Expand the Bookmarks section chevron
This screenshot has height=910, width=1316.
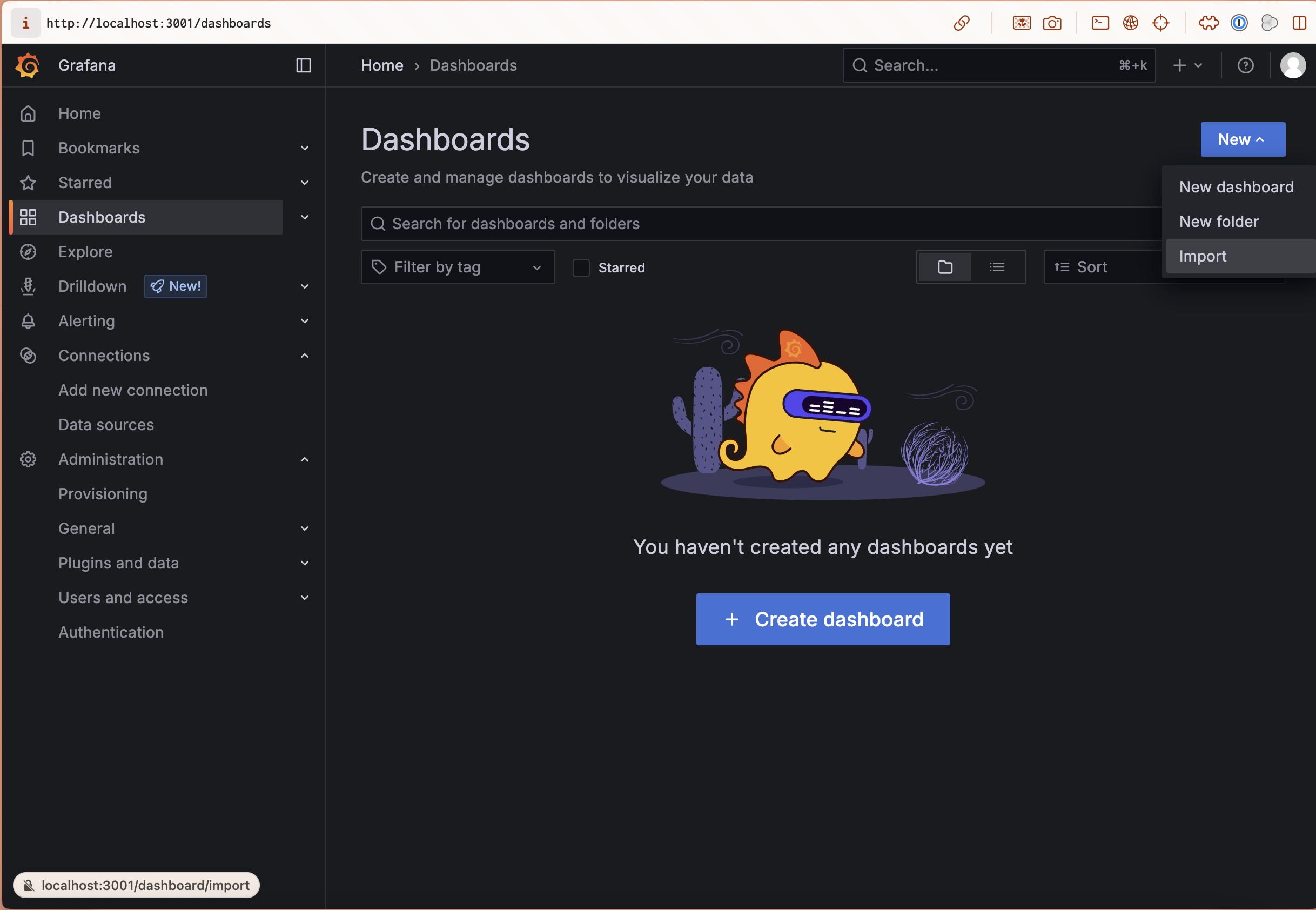304,148
